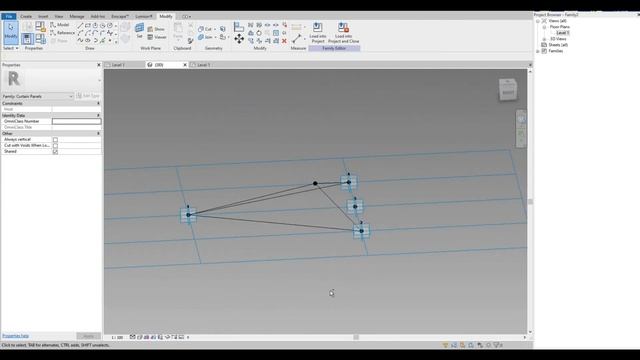This screenshot has width=640, height=360.
Task: Collapse Floor Plans in Project Browser
Action: click(x=544, y=27)
